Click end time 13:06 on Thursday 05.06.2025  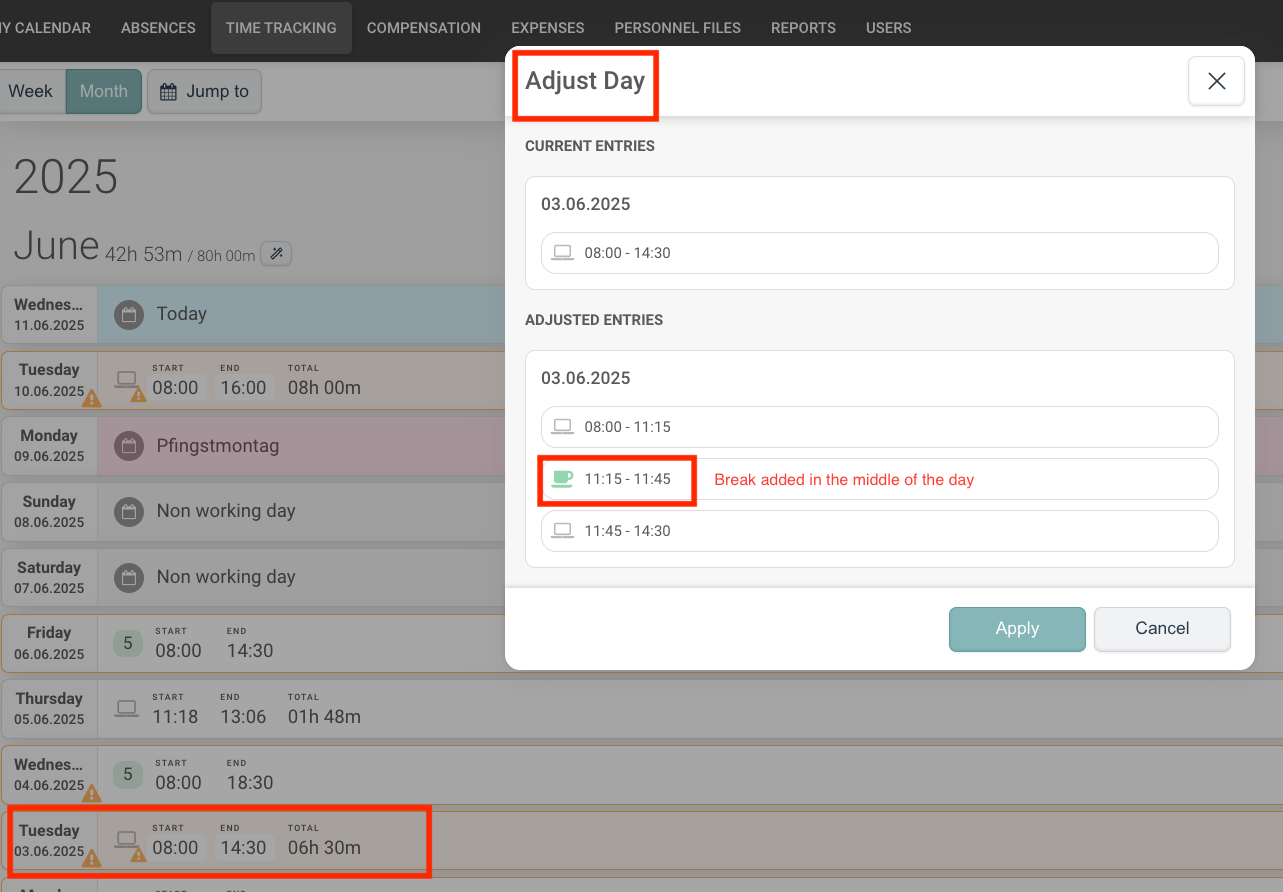[x=243, y=717]
